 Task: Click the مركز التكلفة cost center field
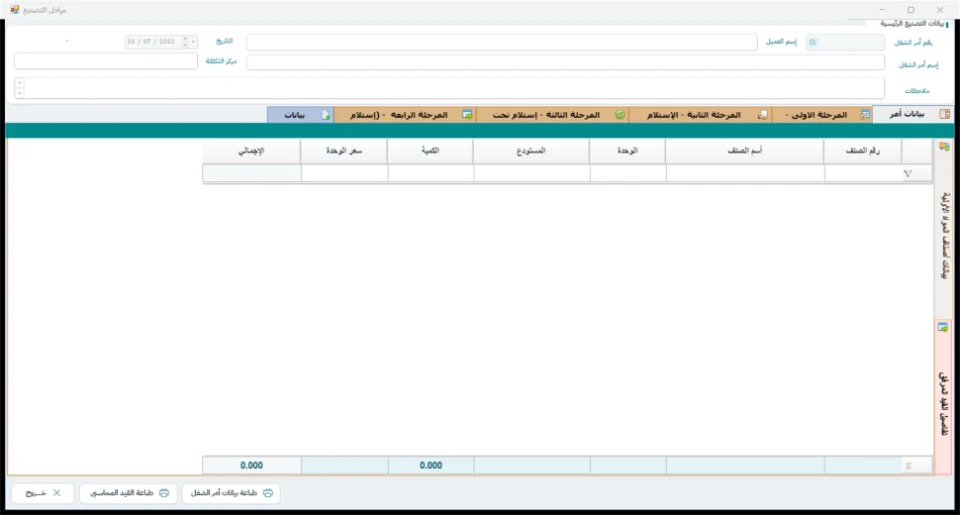[106, 61]
